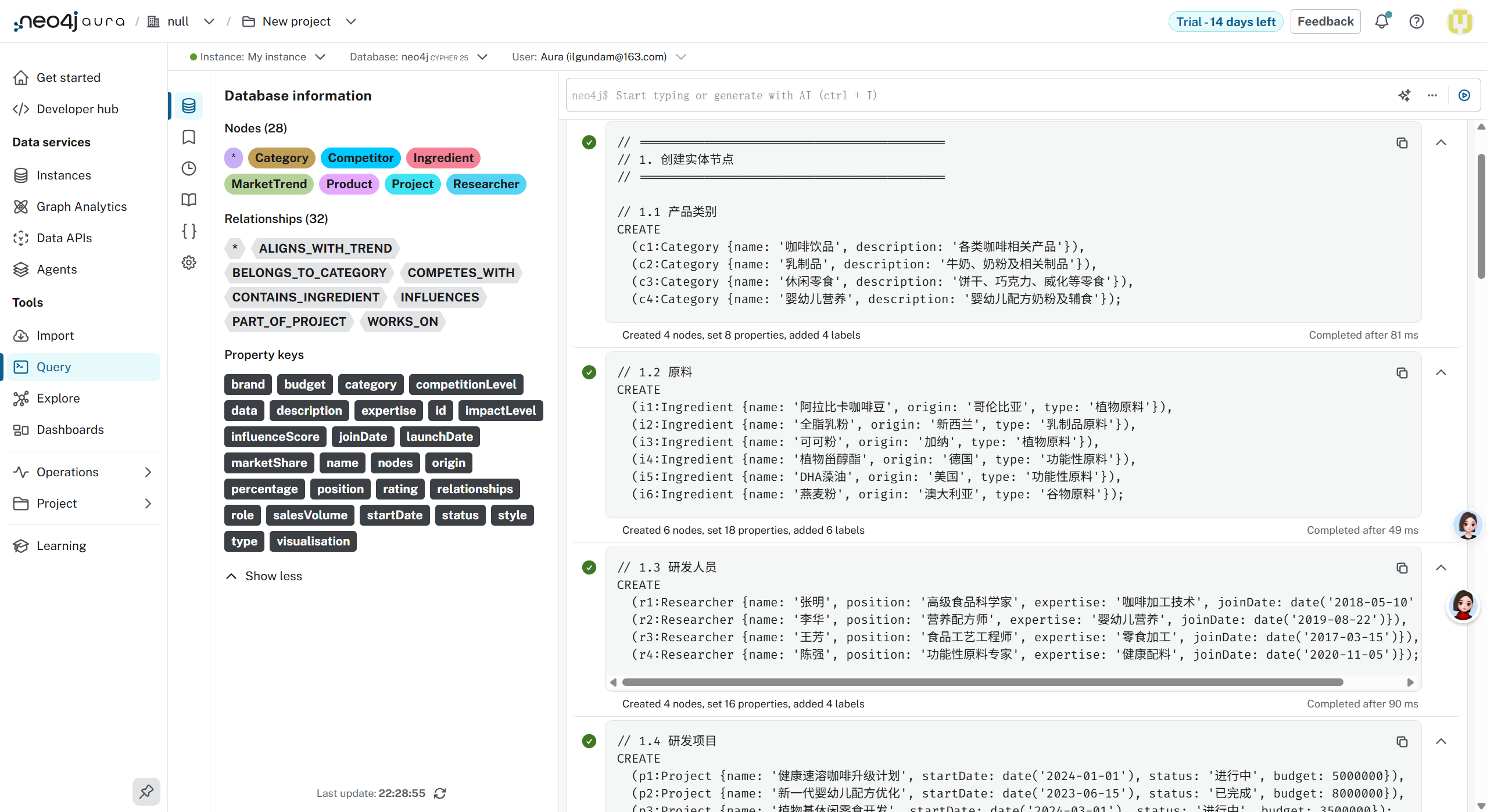Open query parameters braces icon

[189, 231]
